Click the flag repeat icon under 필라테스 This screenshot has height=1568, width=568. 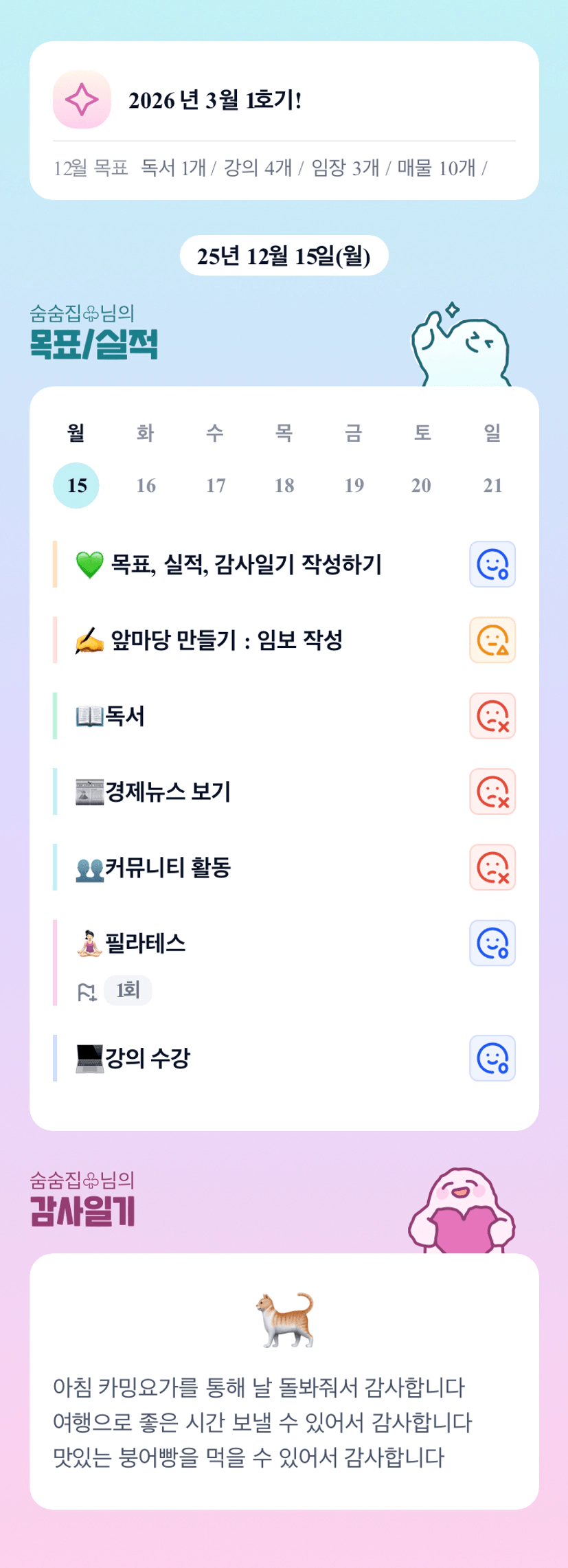click(87, 992)
